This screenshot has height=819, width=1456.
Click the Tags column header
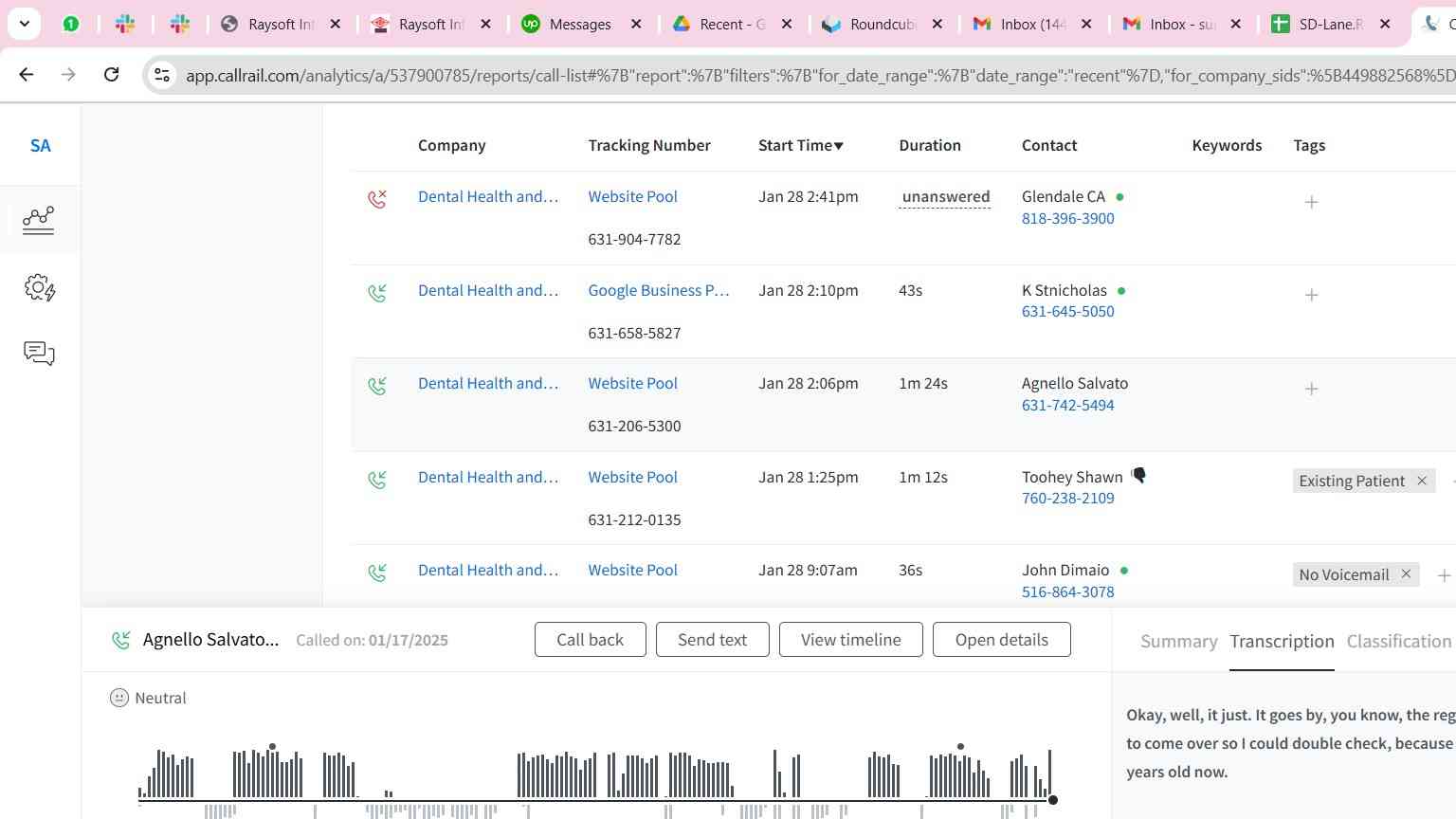click(1309, 145)
